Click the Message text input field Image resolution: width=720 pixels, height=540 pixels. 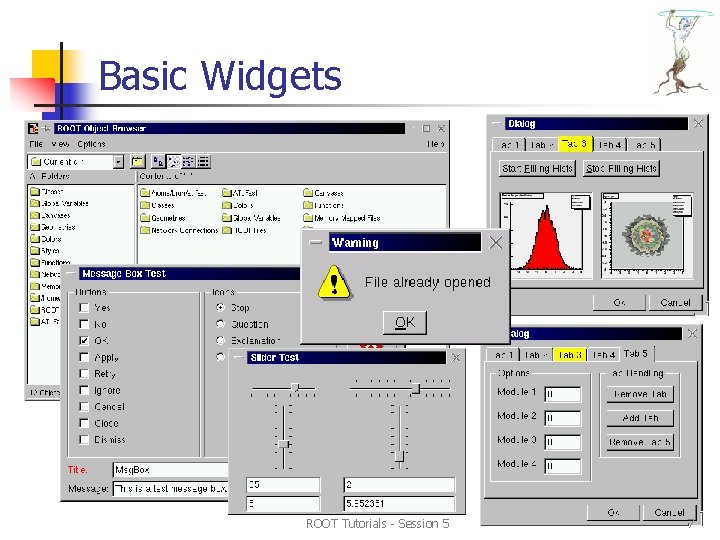170,489
